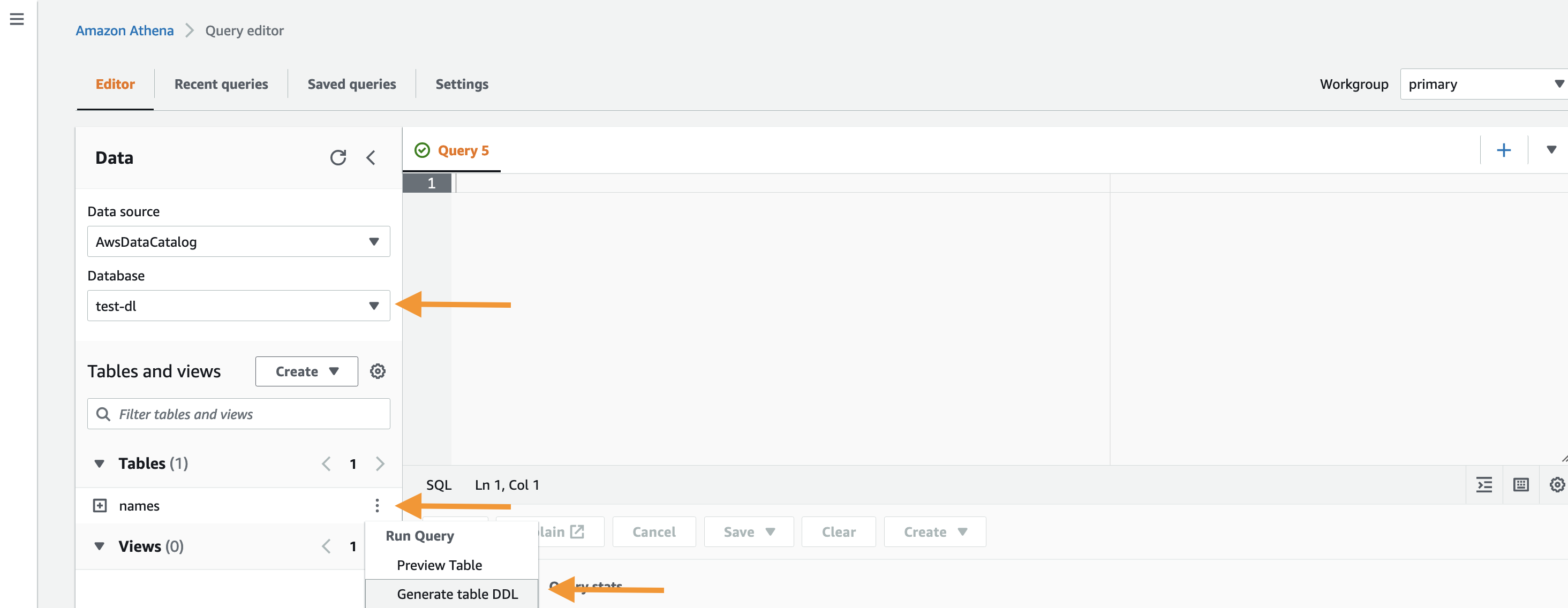
Task: Collapse the Views section
Action: 99,546
